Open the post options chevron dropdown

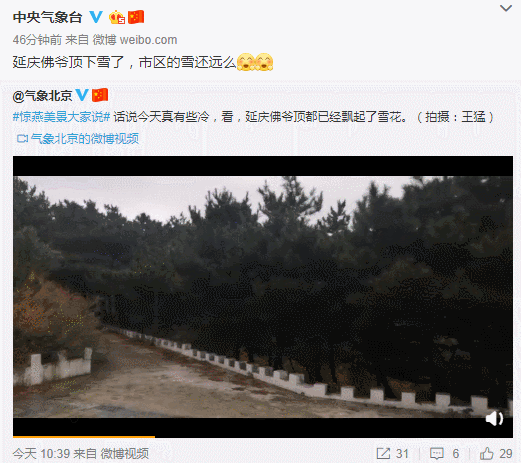[x=506, y=8]
